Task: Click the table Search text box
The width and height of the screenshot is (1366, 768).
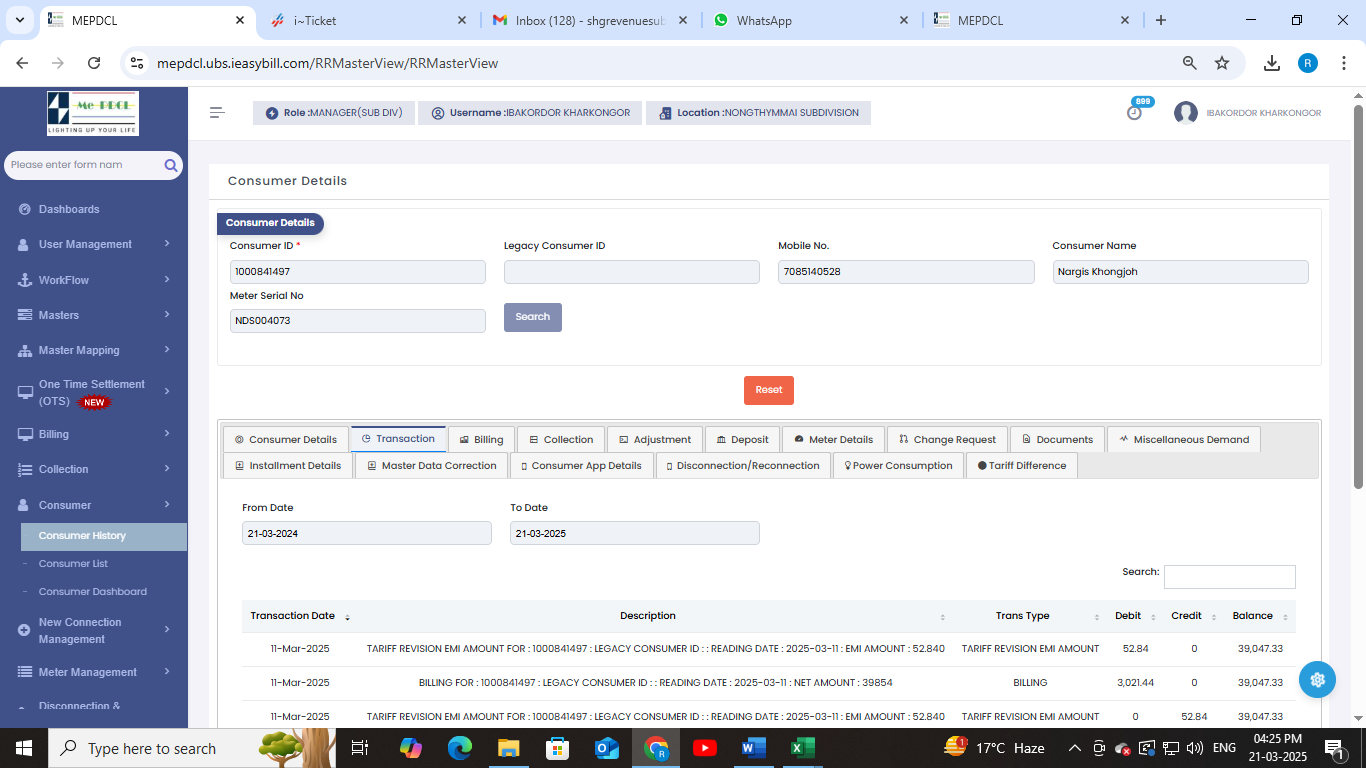Action: point(1229,577)
